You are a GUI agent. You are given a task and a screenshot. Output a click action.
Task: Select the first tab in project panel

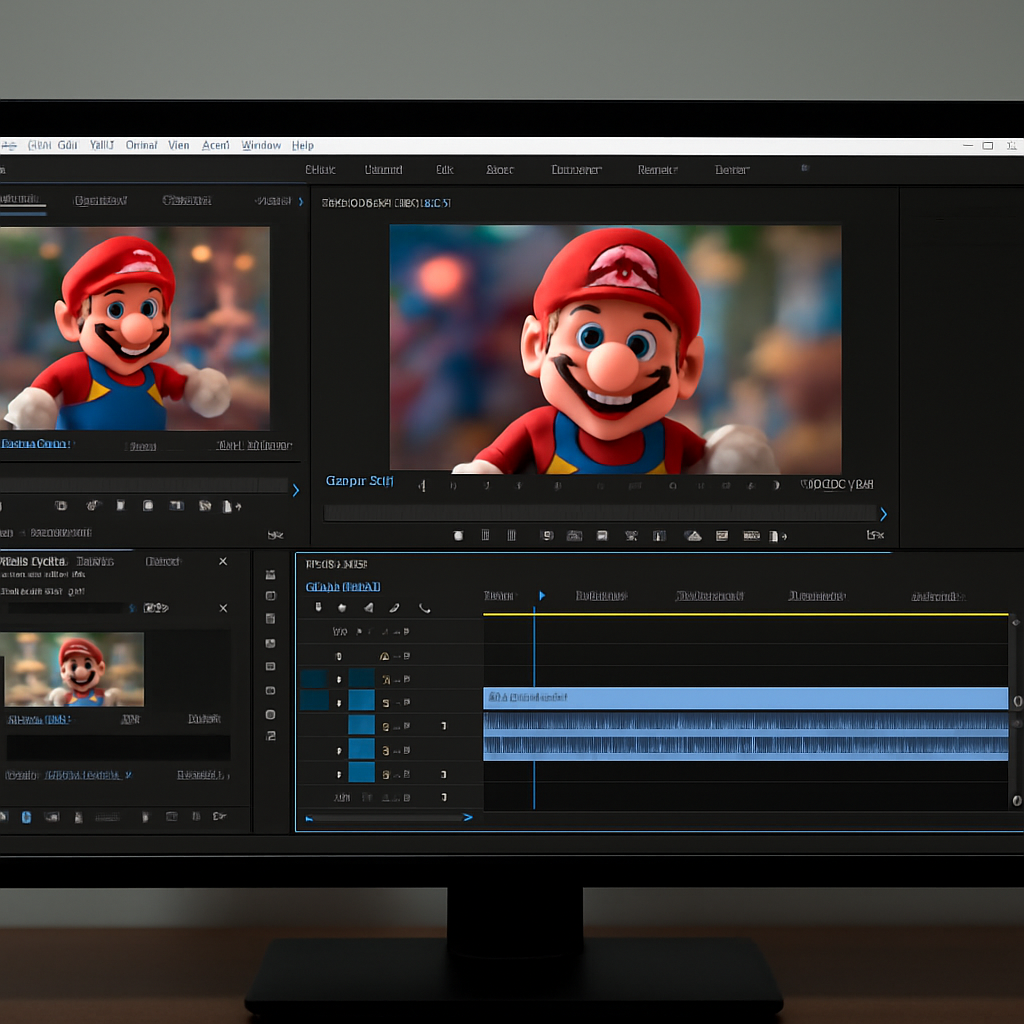click(x=34, y=562)
